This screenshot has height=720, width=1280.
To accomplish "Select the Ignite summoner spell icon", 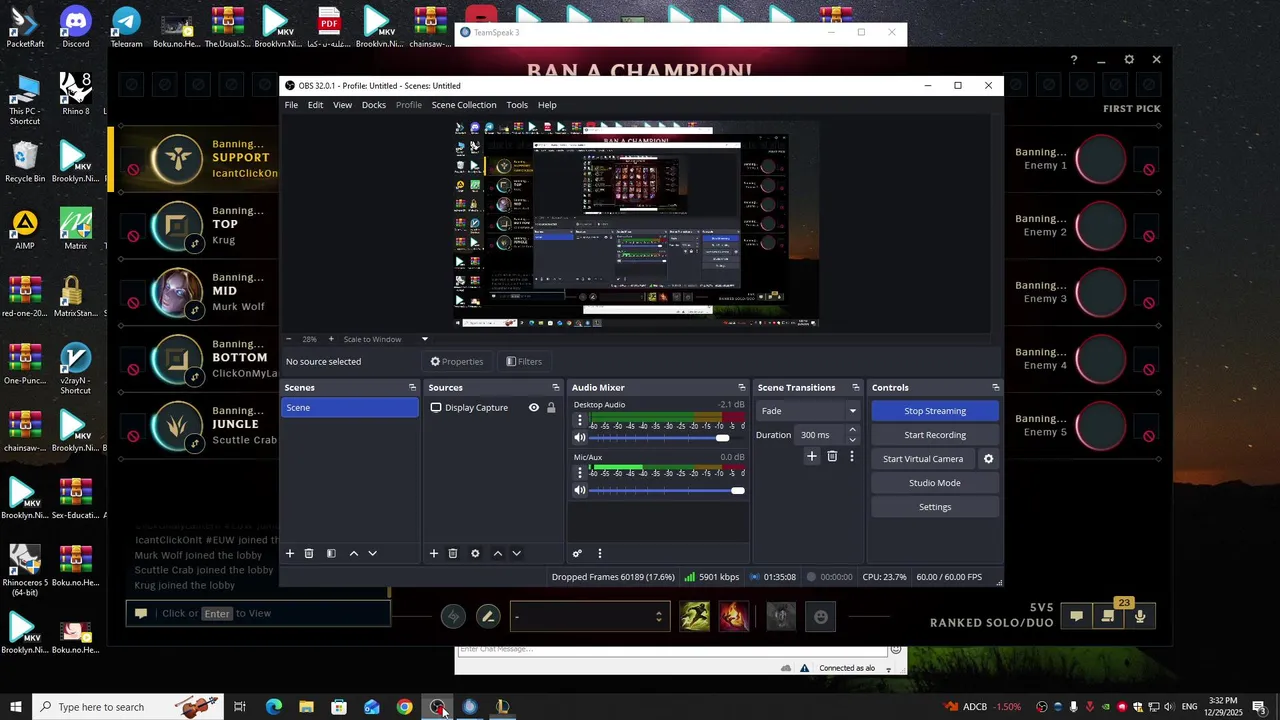I will 733,616.
